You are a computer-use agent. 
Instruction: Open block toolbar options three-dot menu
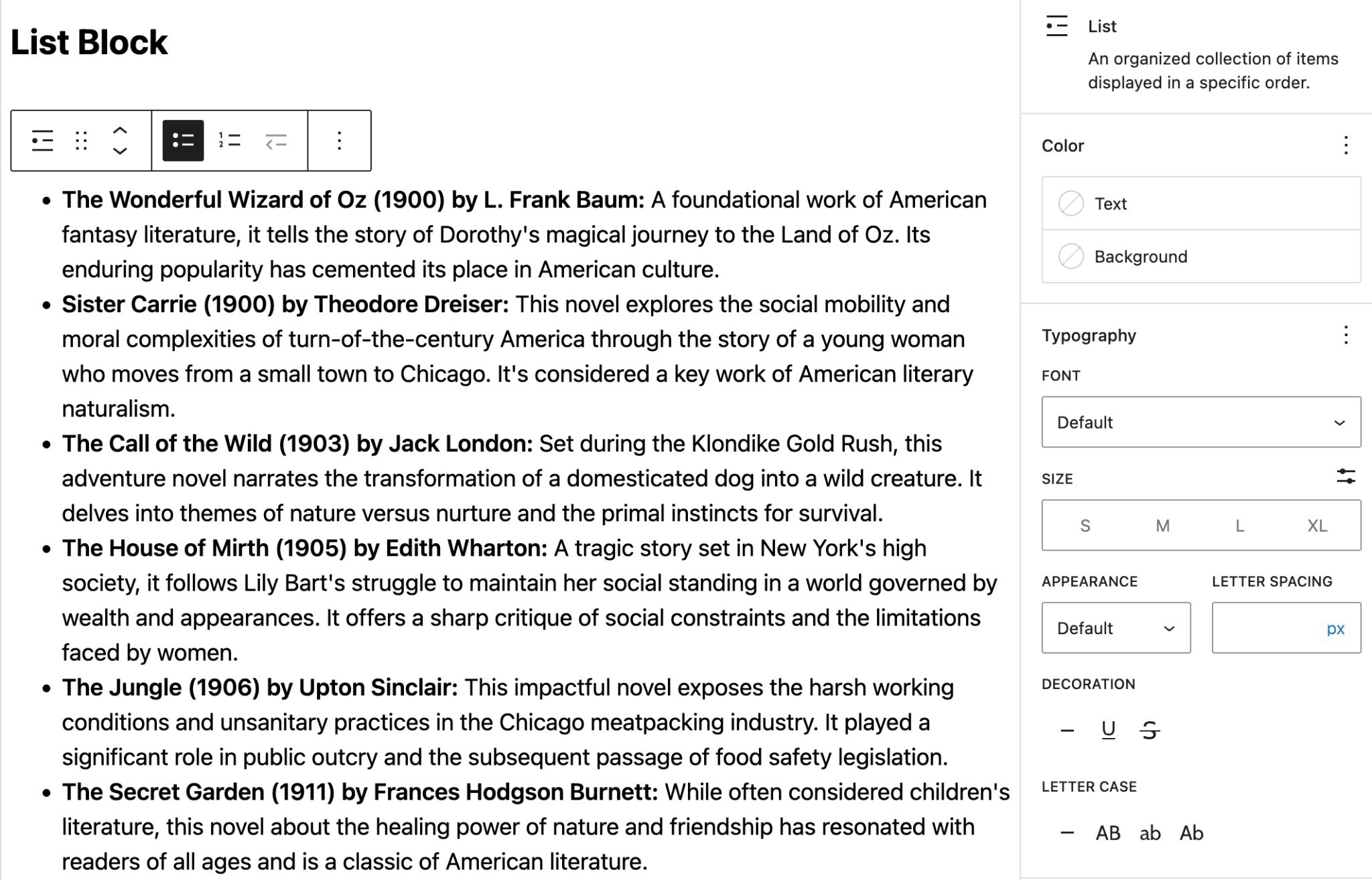click(x=340, y=141)
